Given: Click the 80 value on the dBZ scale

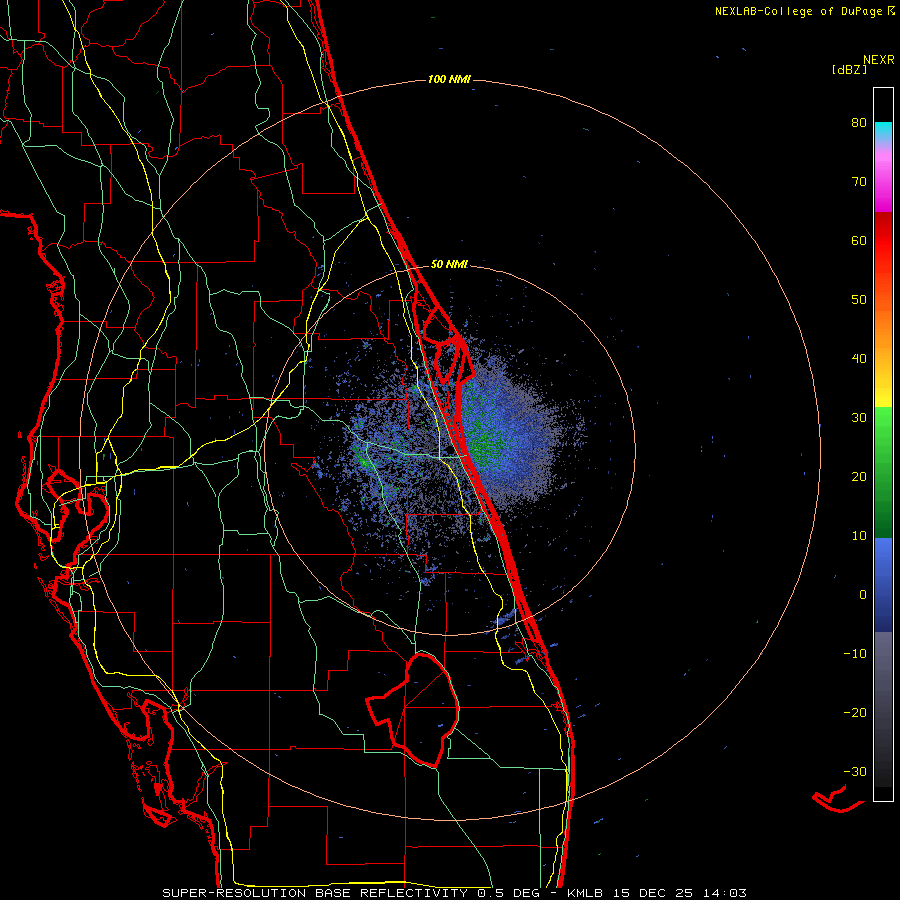Looking at the screenshot, I should tap(859, 123).
